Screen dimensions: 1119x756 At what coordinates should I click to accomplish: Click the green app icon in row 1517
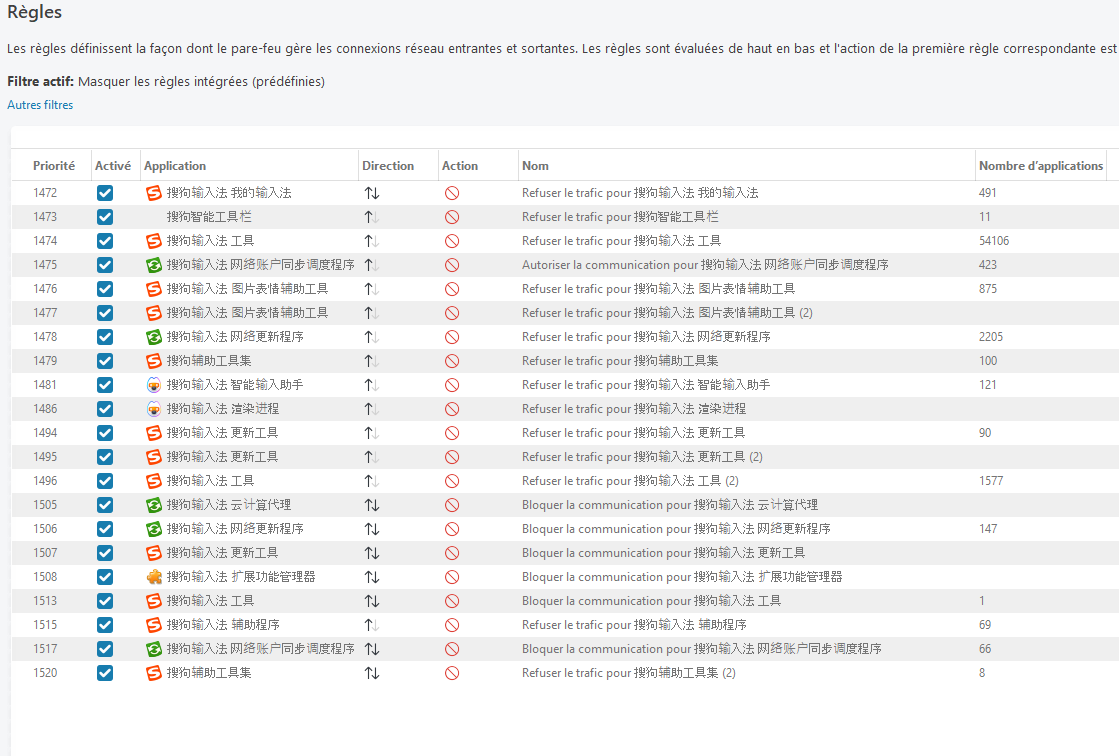click(x=153, y=649)
